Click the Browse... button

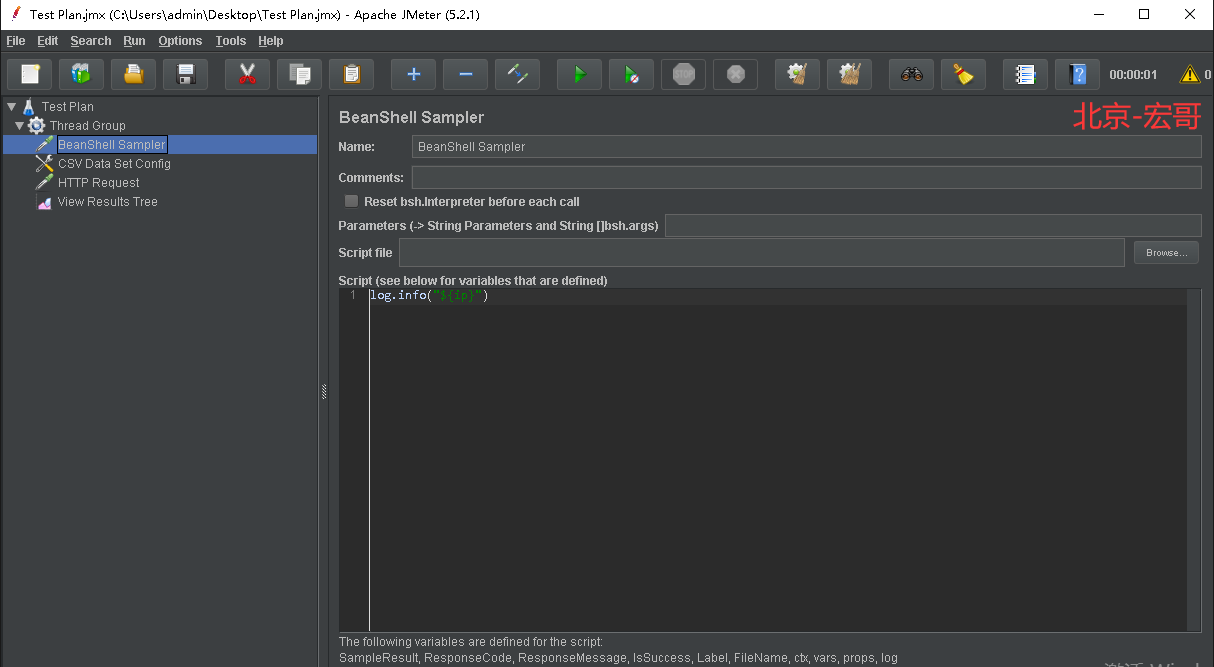pyautogui.click(x=1165, y=253)
